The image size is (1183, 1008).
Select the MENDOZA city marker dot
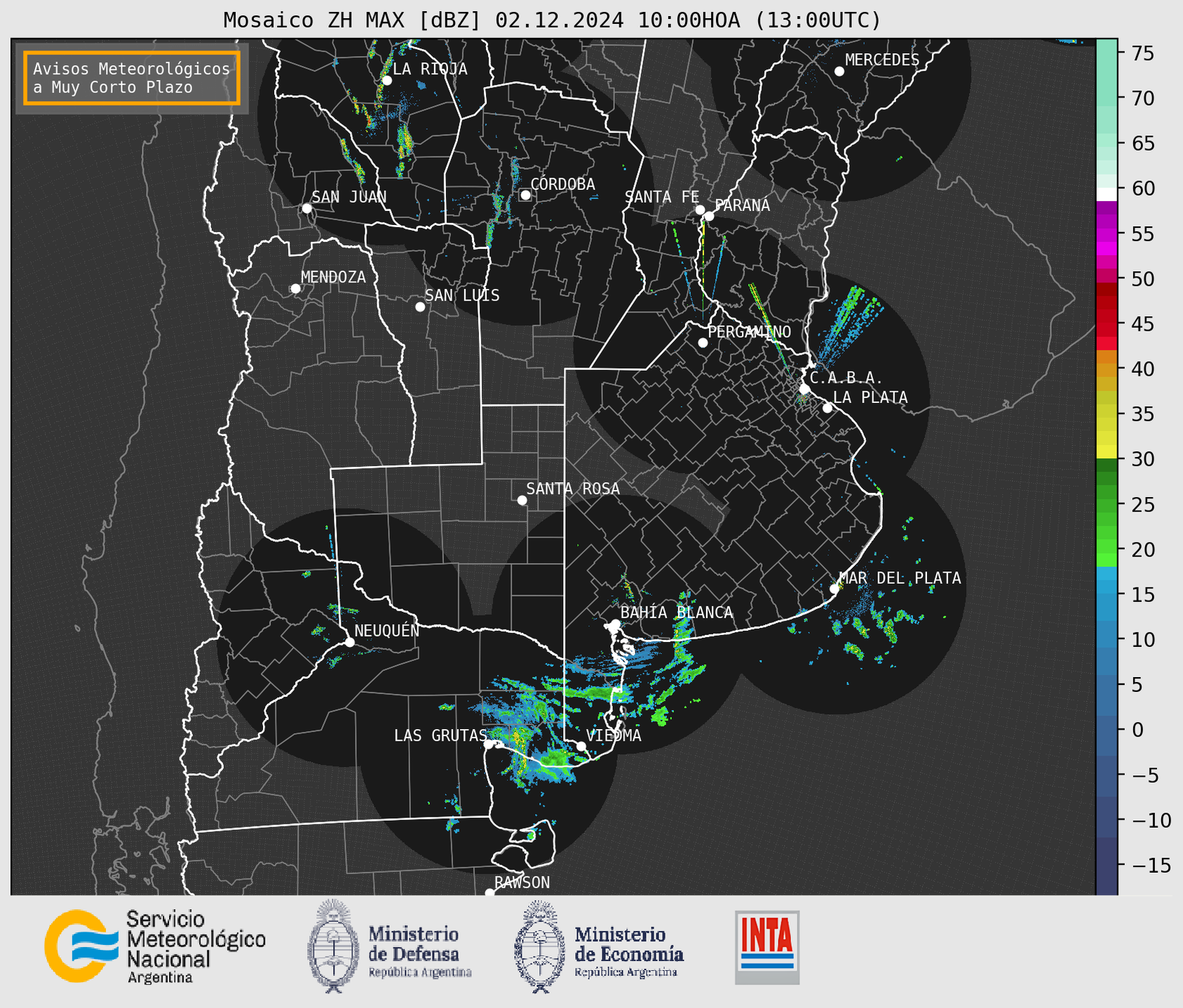click(296, 288)
